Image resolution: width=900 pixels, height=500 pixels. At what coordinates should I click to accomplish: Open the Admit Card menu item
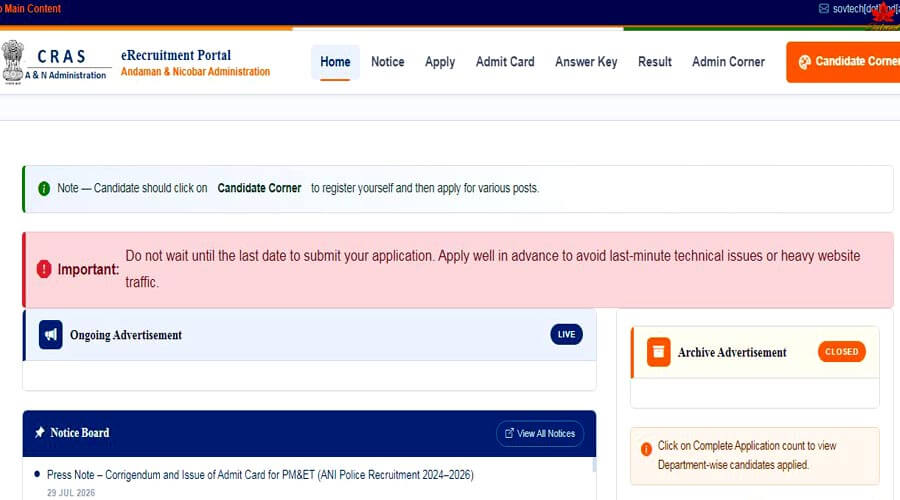pos(505,61)
